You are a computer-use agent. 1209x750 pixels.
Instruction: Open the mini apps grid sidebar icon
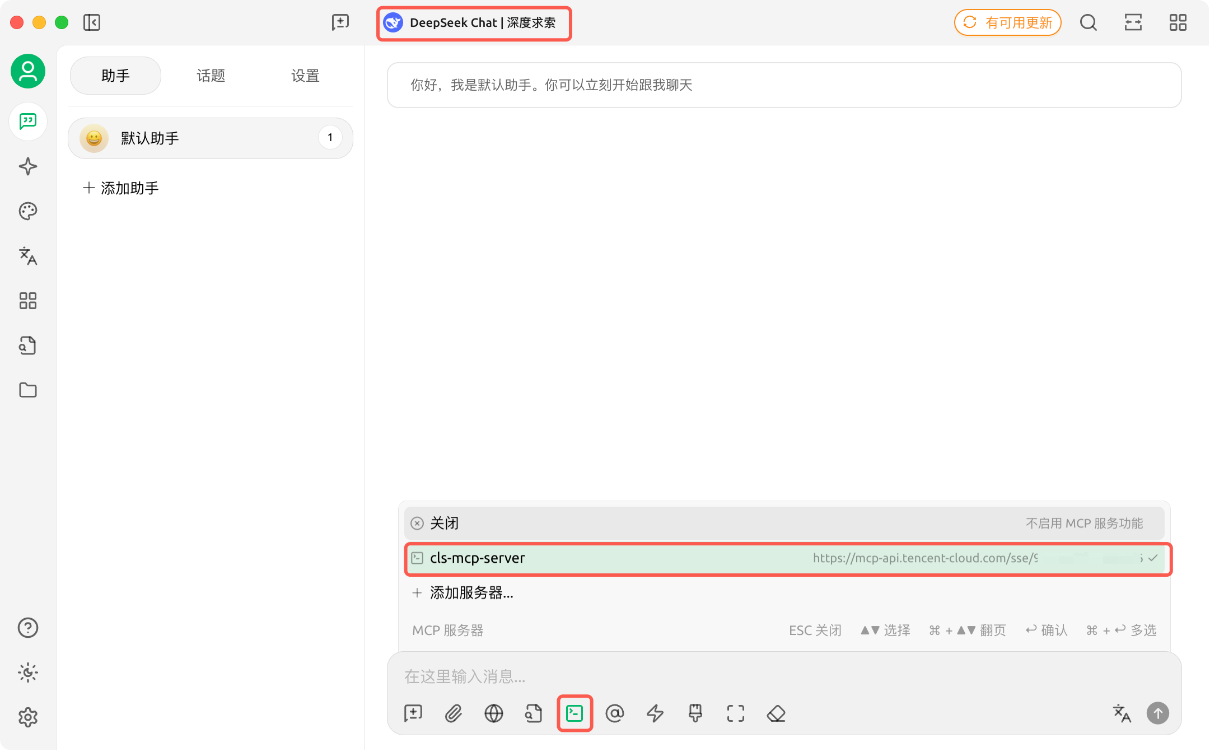coord(28,301)
